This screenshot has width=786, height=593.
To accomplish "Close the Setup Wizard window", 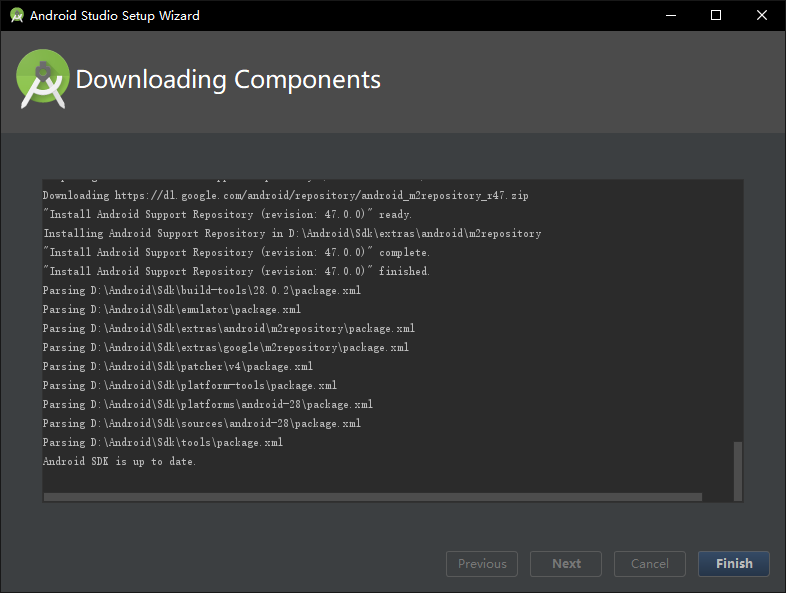I will pyautogui.click(x=761, y=16).
